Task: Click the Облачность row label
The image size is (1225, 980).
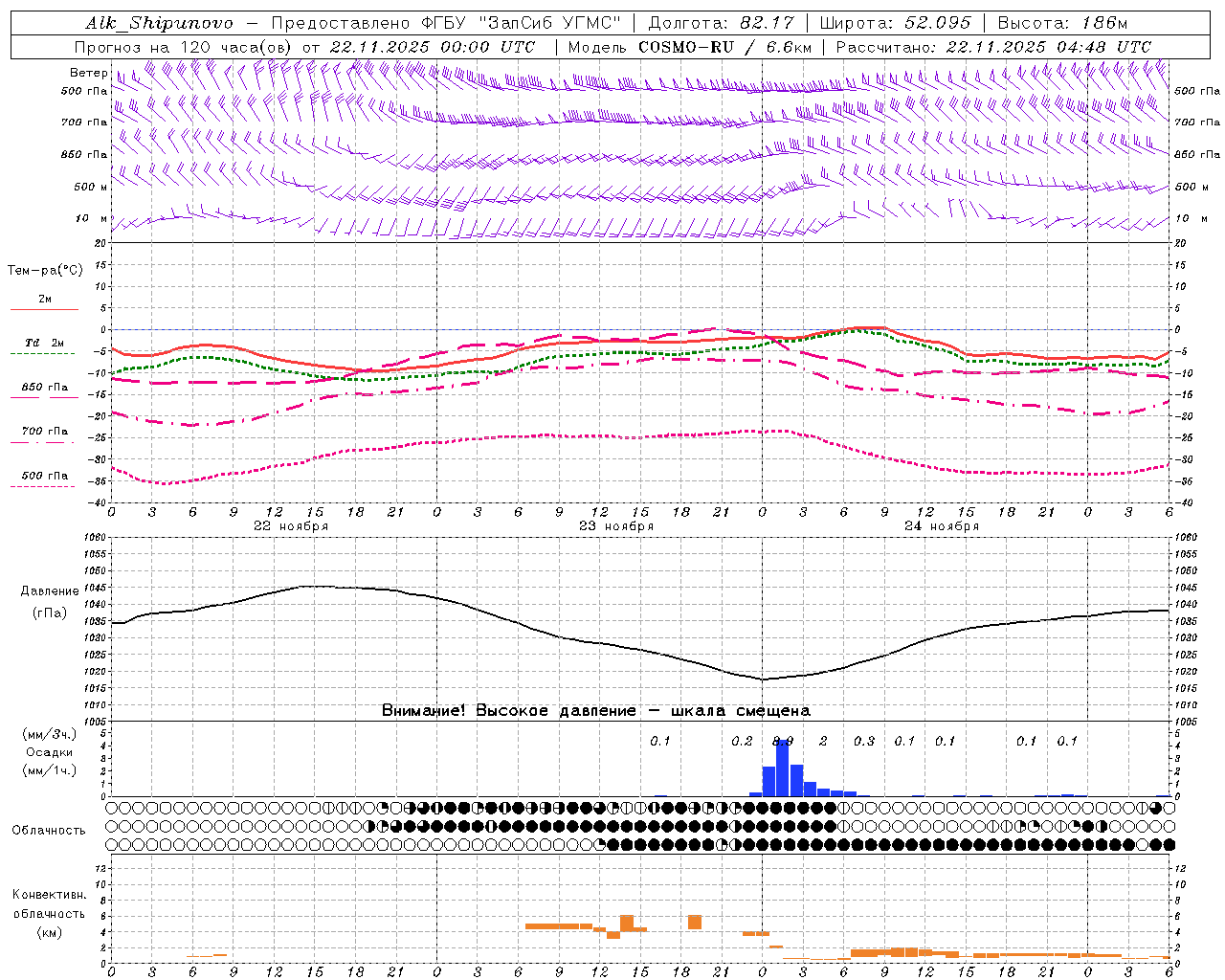Action: coord(49,831)
